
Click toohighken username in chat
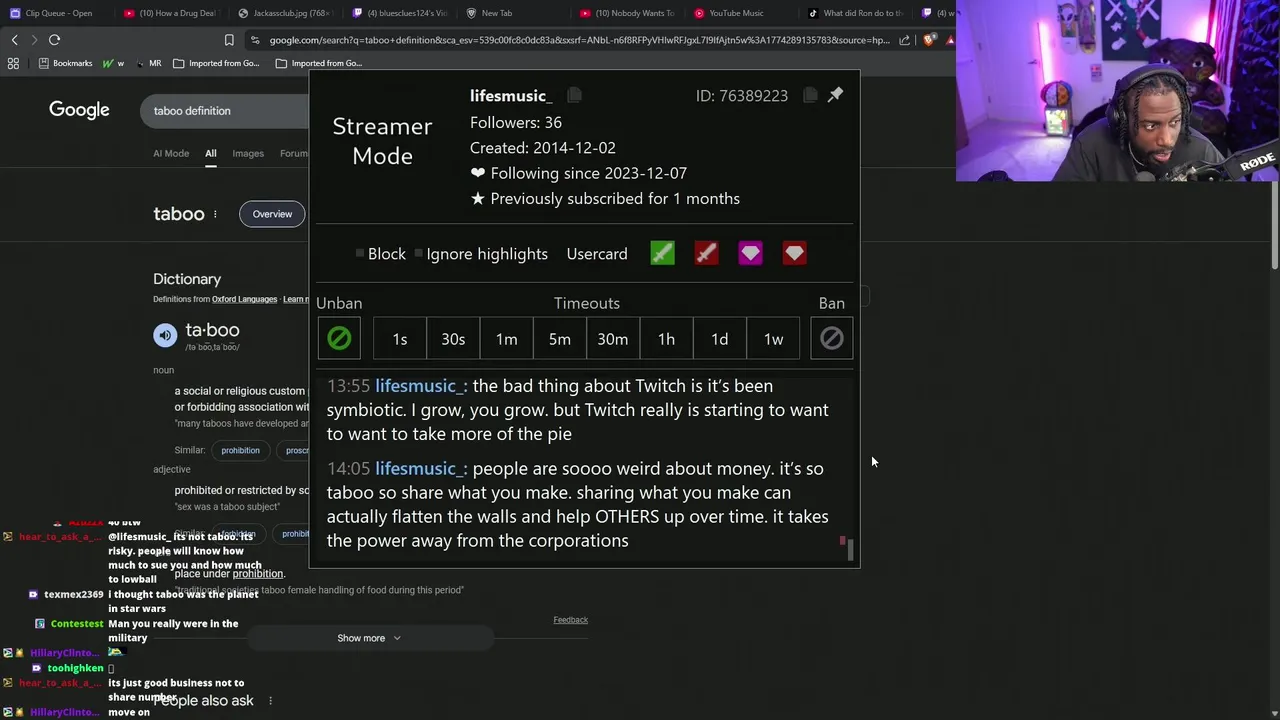pos(75,668)
